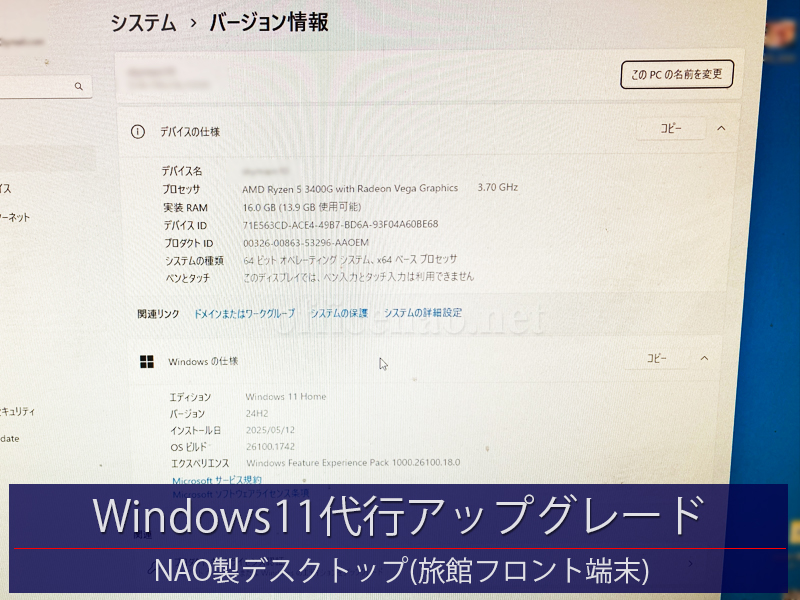This screenshot has height=600, width=800.
Task: Select the キュリティ sidebar item
Action: (x=17, y=411)
